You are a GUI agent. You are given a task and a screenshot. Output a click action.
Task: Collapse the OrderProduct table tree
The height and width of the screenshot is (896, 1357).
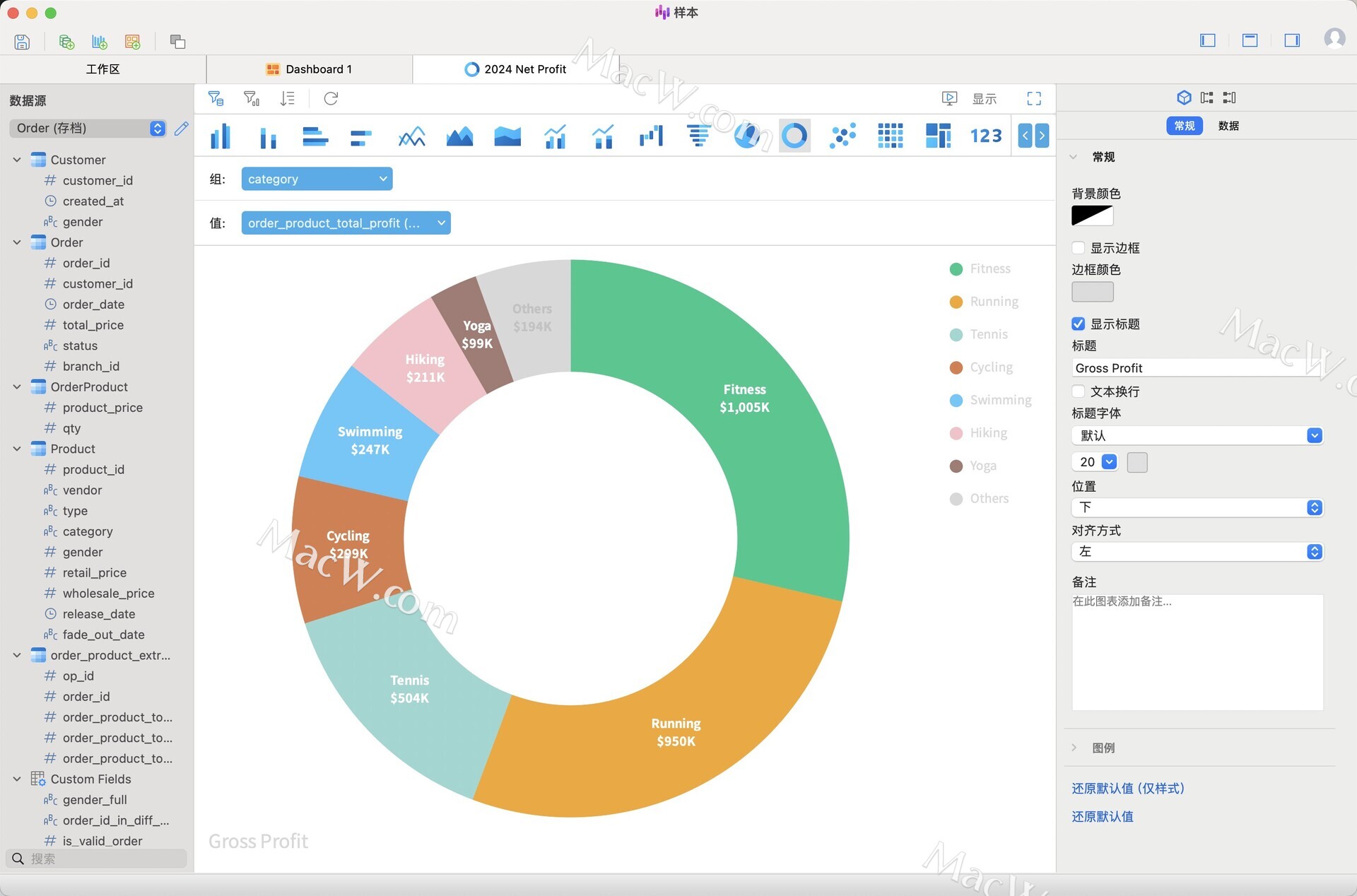click(x=17, y=387)
